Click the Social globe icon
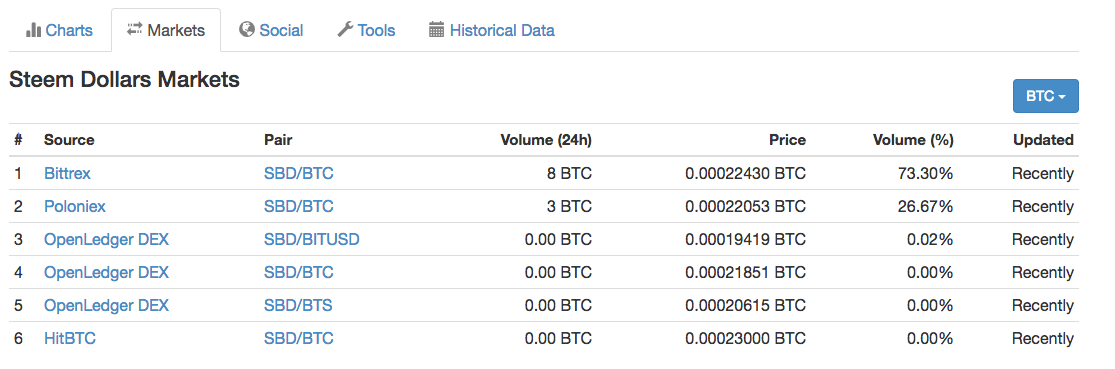1115x369 pixels. [247, 30]
